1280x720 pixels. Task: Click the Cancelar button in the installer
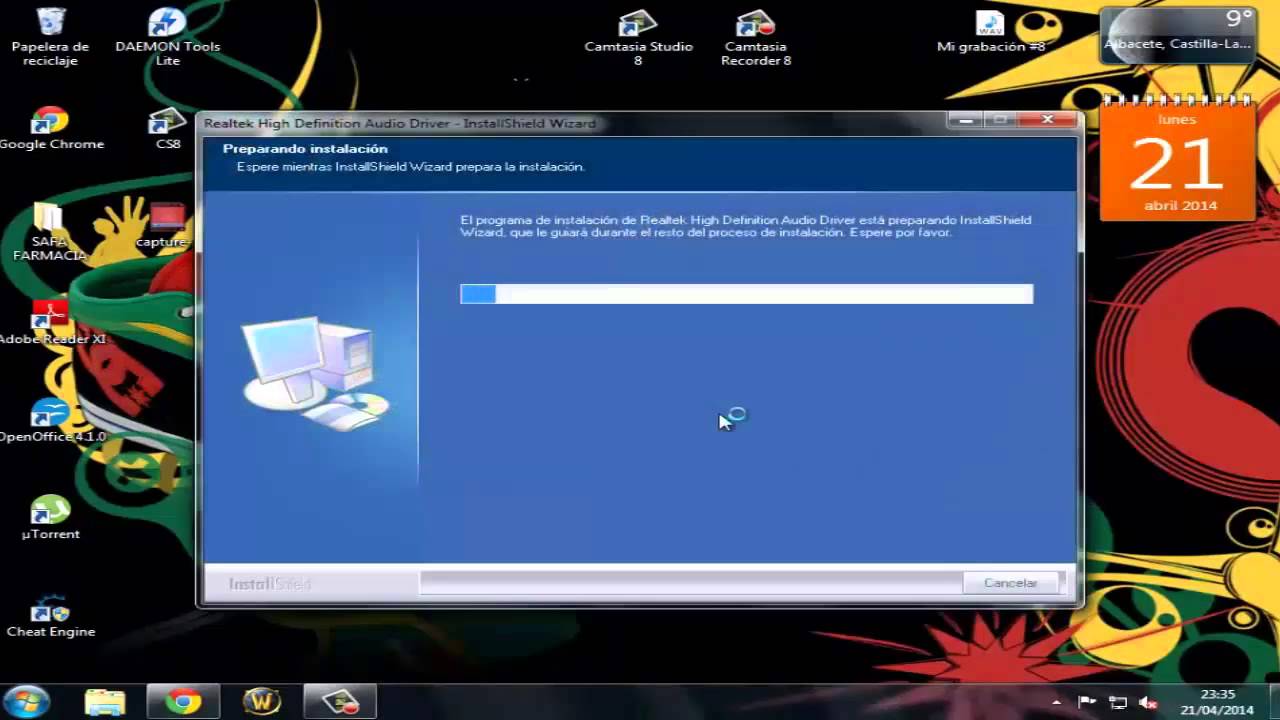pyautogui.click(x=1010, y=582)
